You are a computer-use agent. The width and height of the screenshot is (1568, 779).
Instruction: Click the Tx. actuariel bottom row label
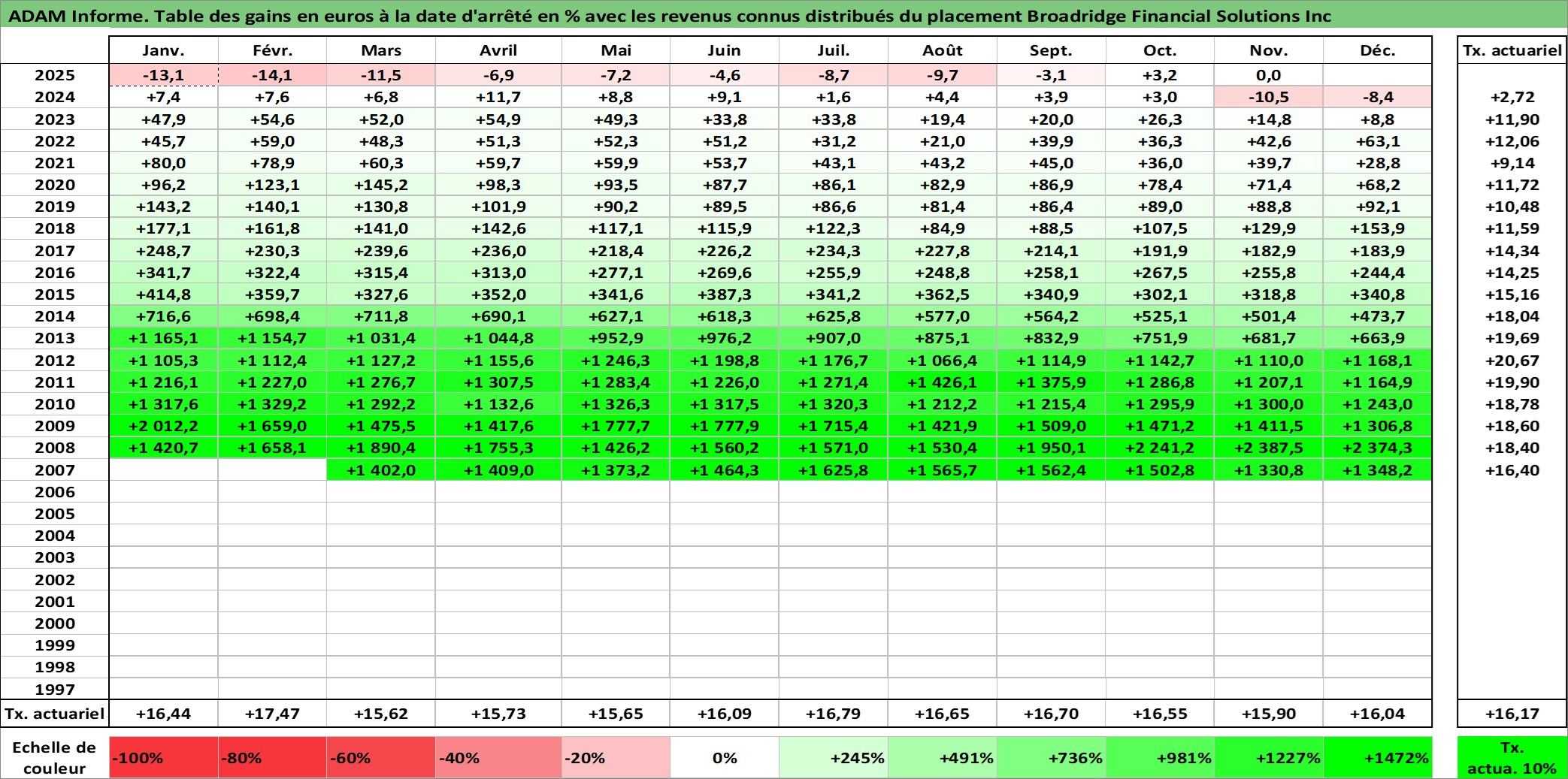(55, 714)
